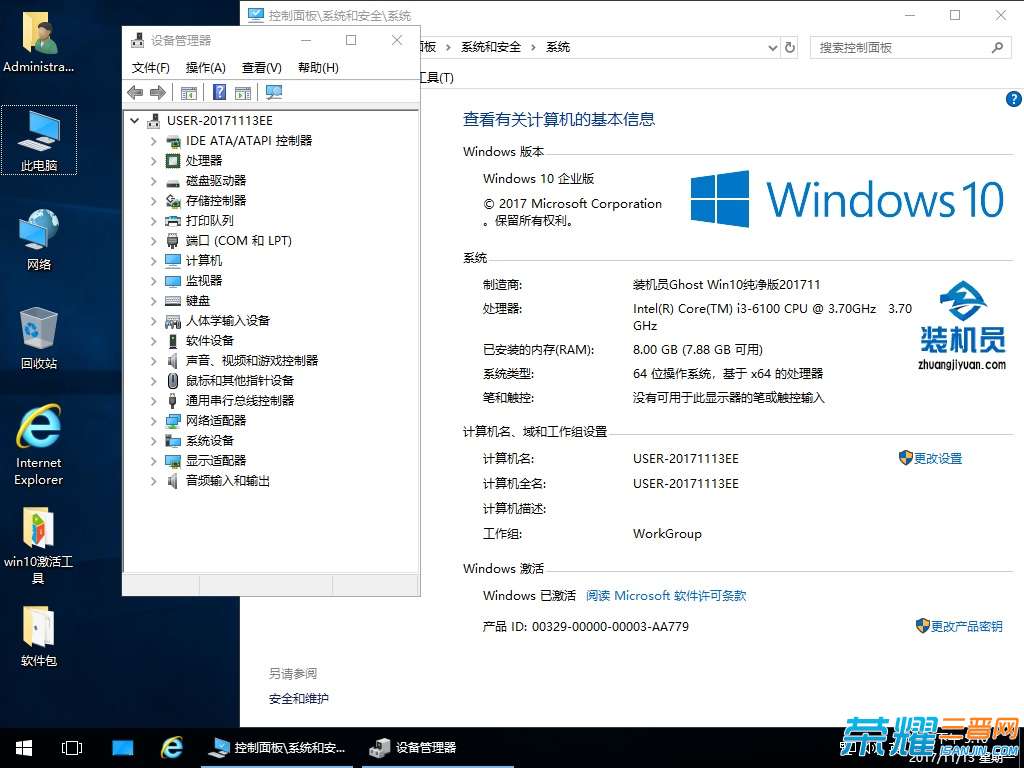The image size is (1024, 768).
Task: Open 阅读 Microsoft 软件许可条款 link
Action: (665, 596)
